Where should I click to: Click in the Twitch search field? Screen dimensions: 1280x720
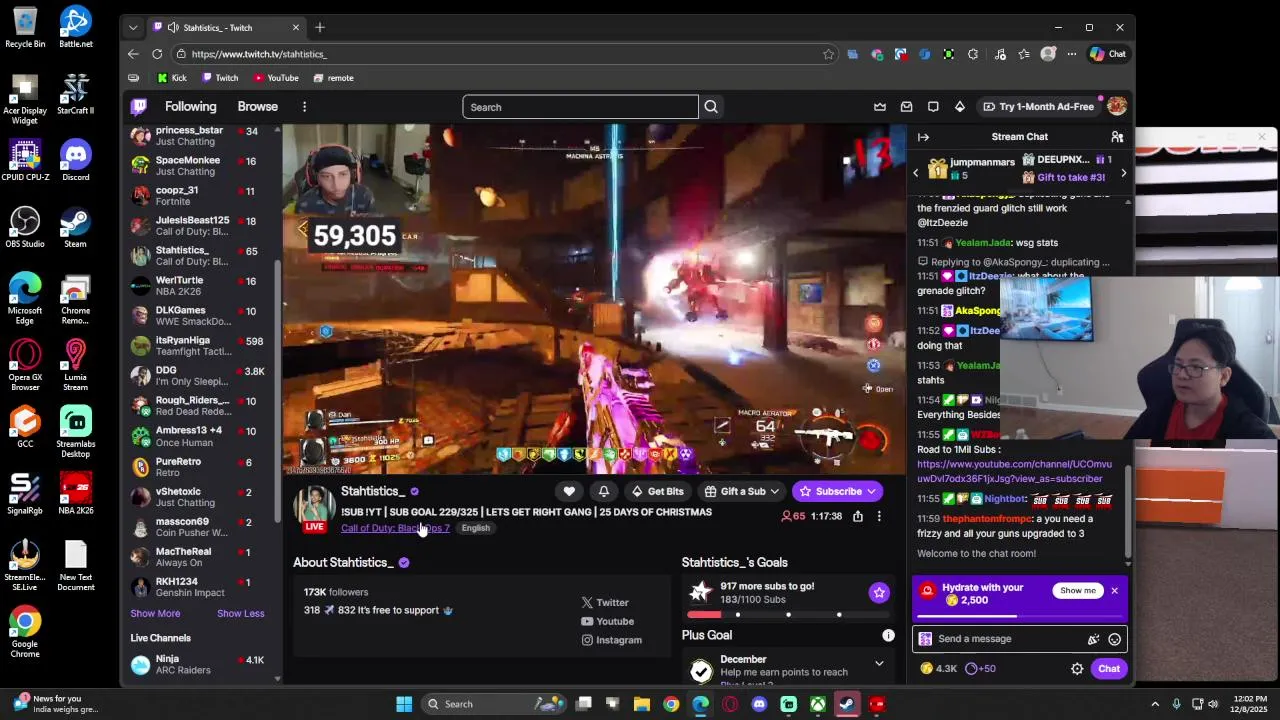coord(580,107)
